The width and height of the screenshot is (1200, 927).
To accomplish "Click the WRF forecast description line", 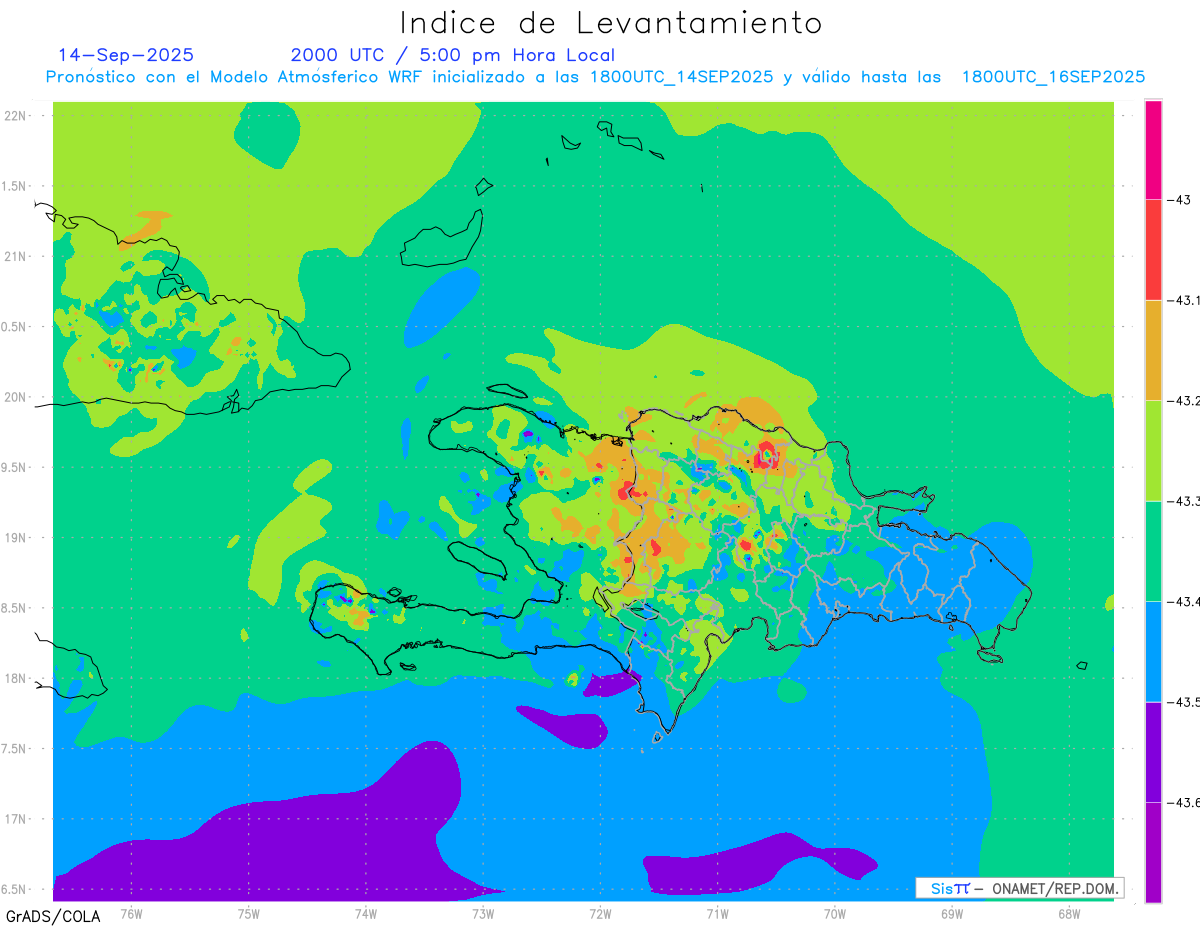I will pos(595,77).
